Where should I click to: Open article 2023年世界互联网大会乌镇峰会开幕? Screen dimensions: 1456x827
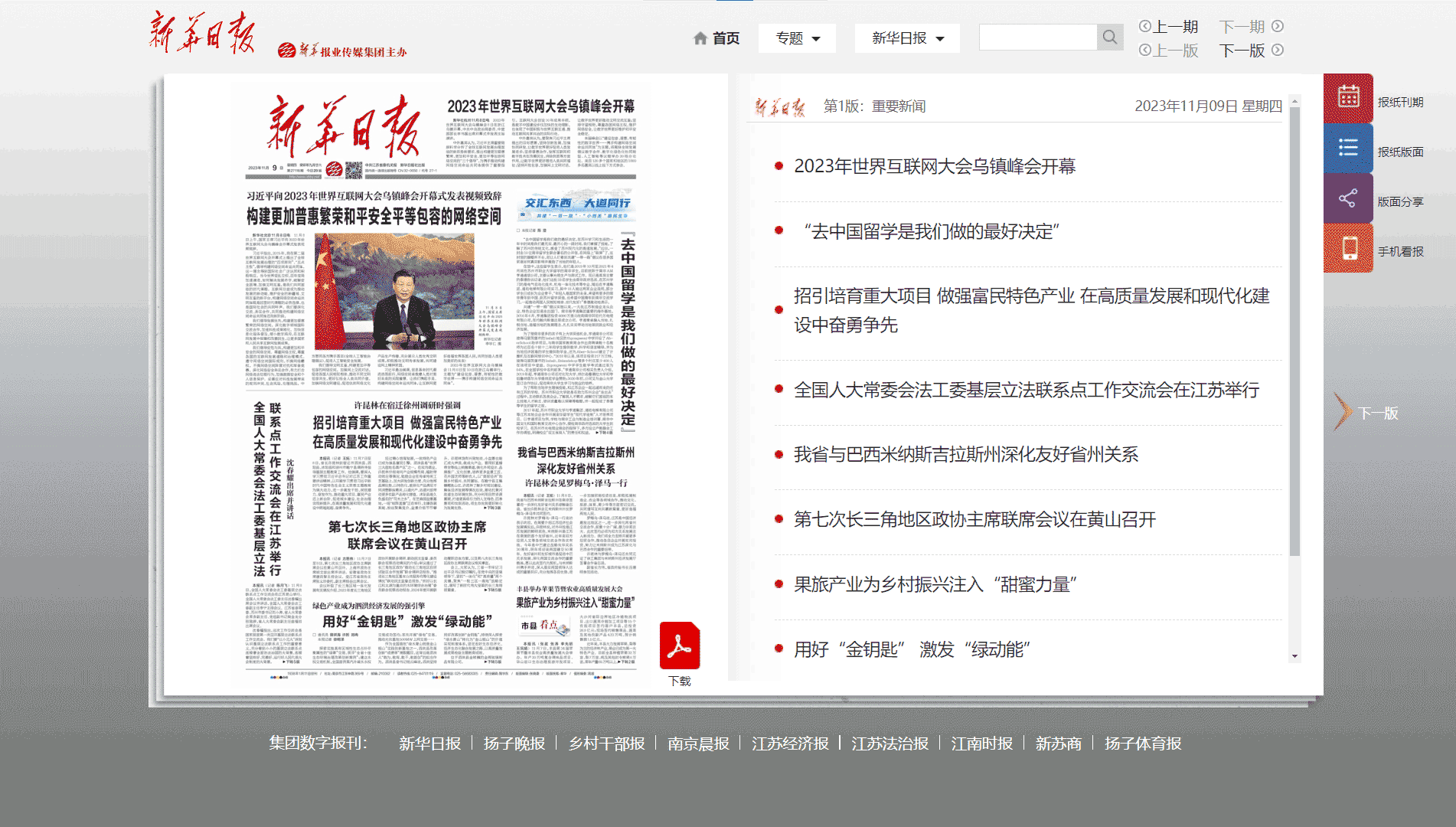(935, 166)
